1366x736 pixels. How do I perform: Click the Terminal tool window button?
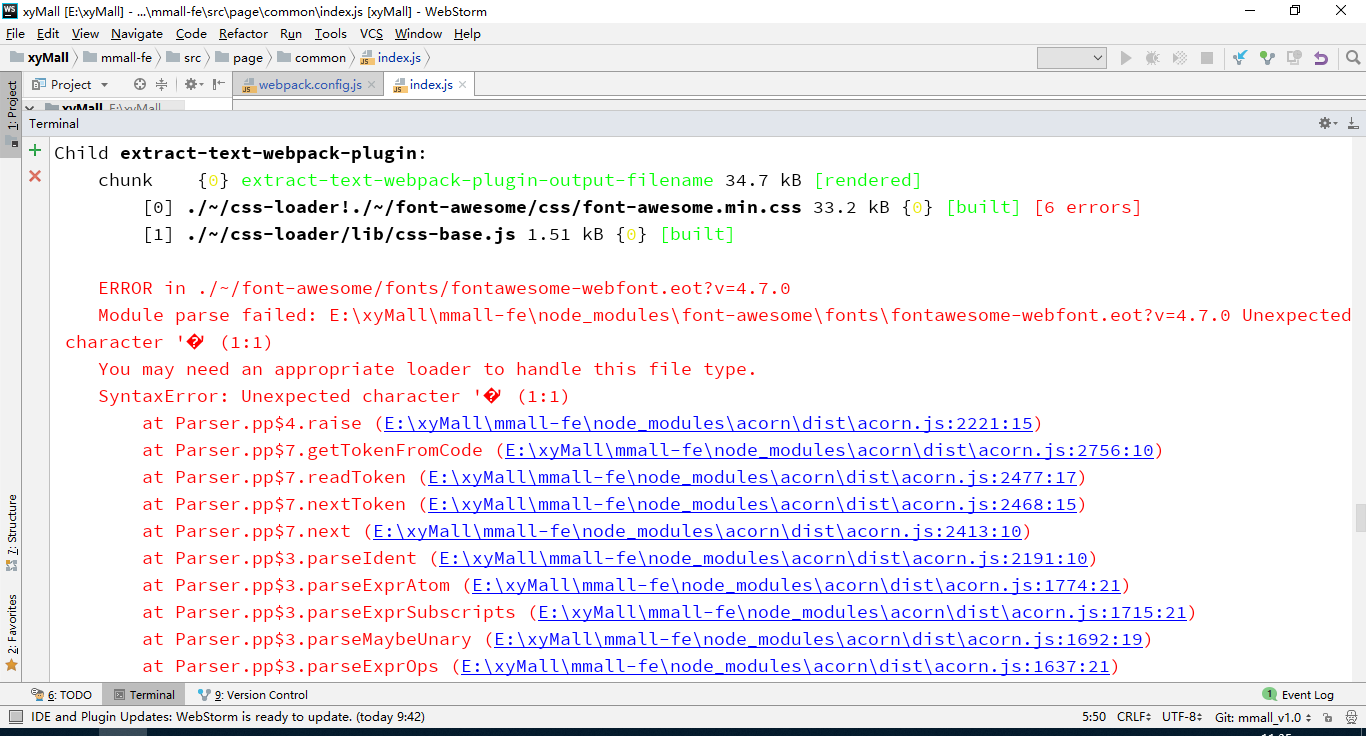[144, 695]
